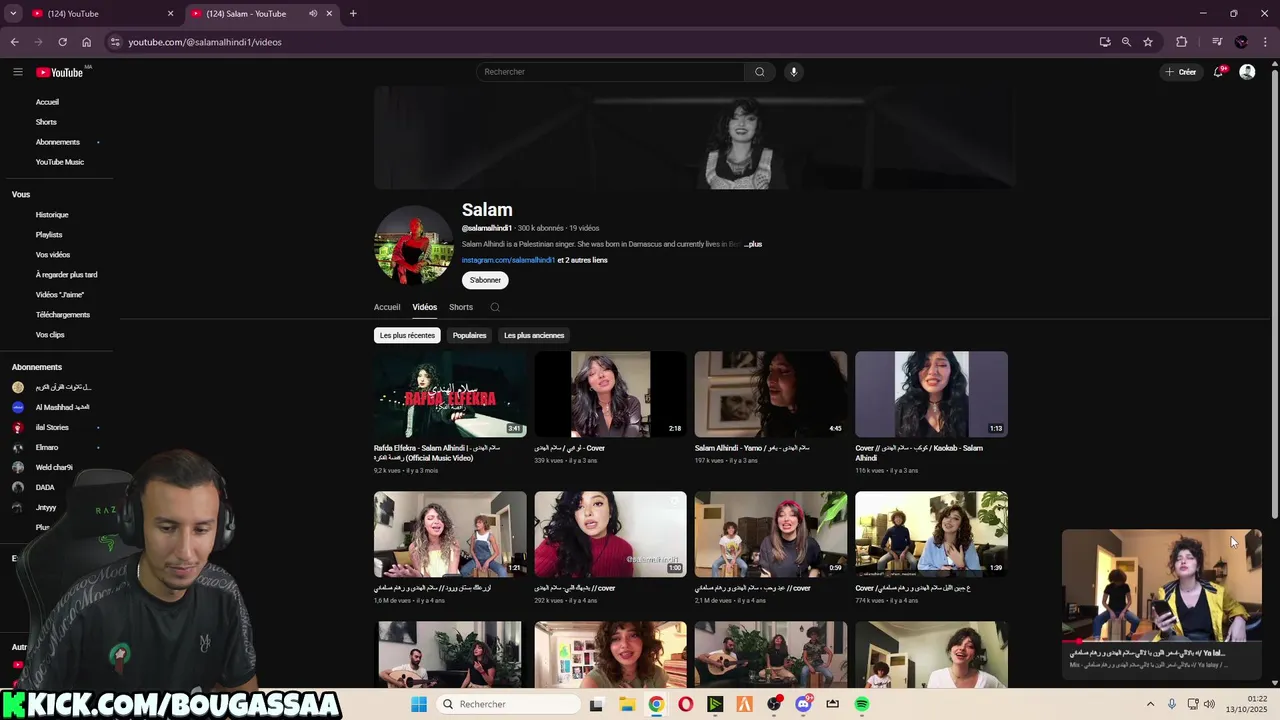Viewport: 1280px width, 720px height.
Task: Open site information icon in address bar
Action: [115, 42]
